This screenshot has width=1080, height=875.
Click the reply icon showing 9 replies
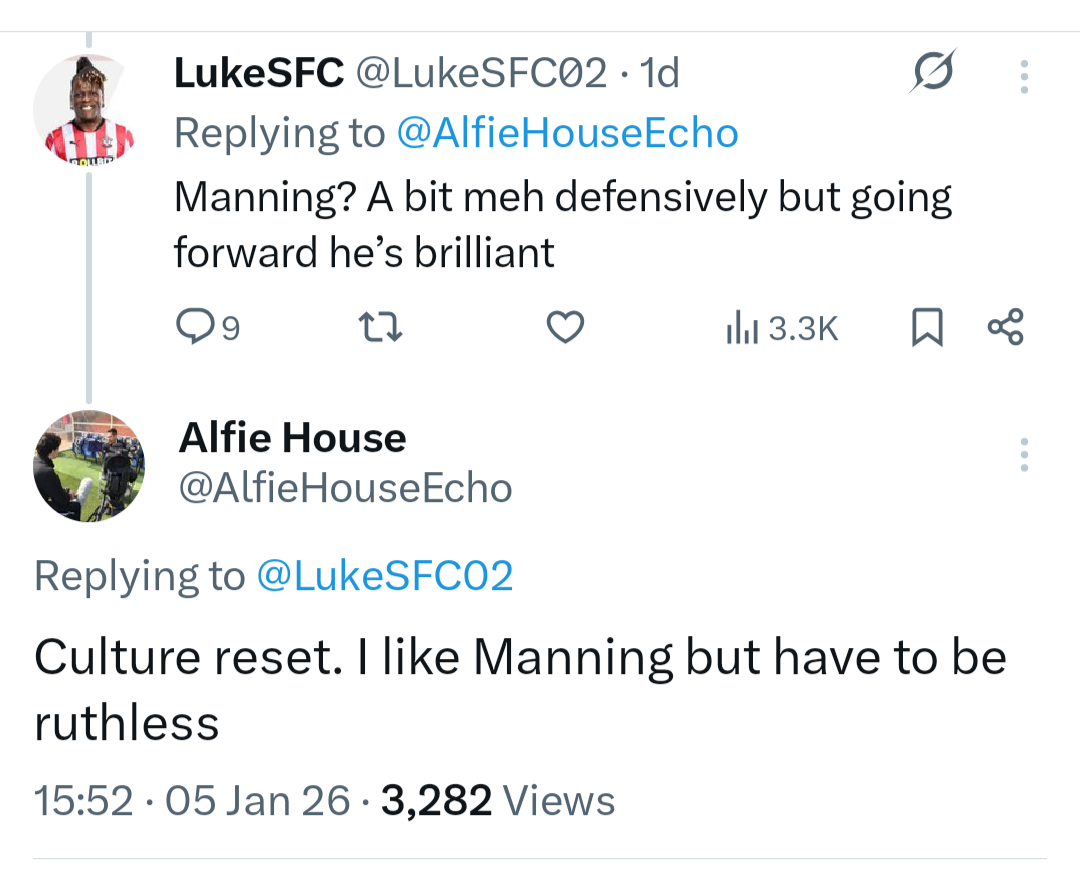coord(191,327)
